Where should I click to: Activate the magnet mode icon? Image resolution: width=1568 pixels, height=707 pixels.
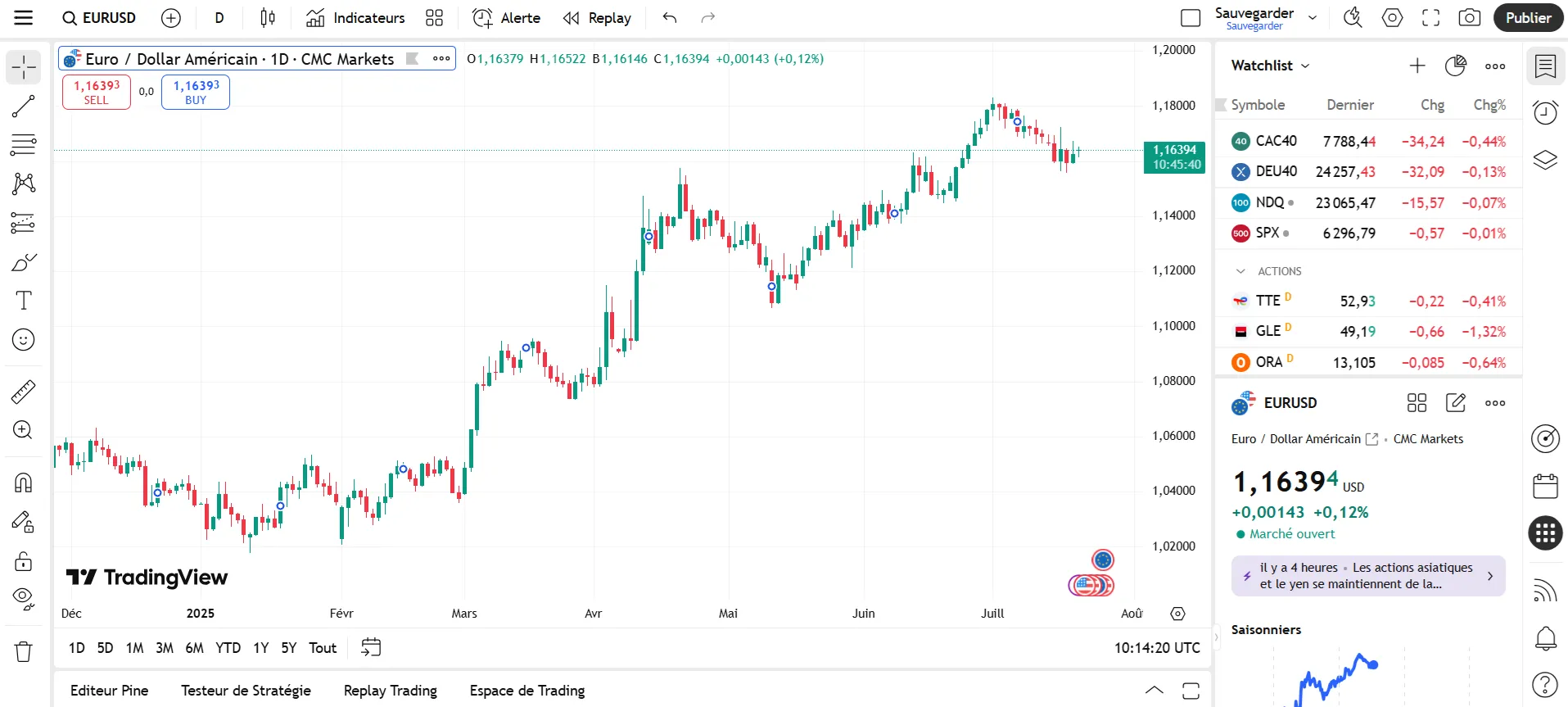tap(23, 483)
